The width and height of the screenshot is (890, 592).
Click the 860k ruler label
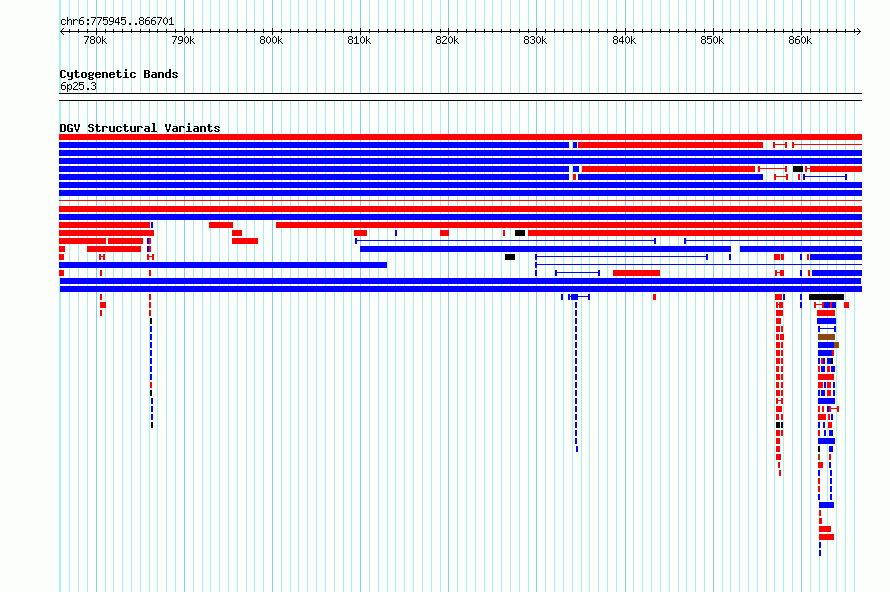pyautogui.click(x=800, y=41)
